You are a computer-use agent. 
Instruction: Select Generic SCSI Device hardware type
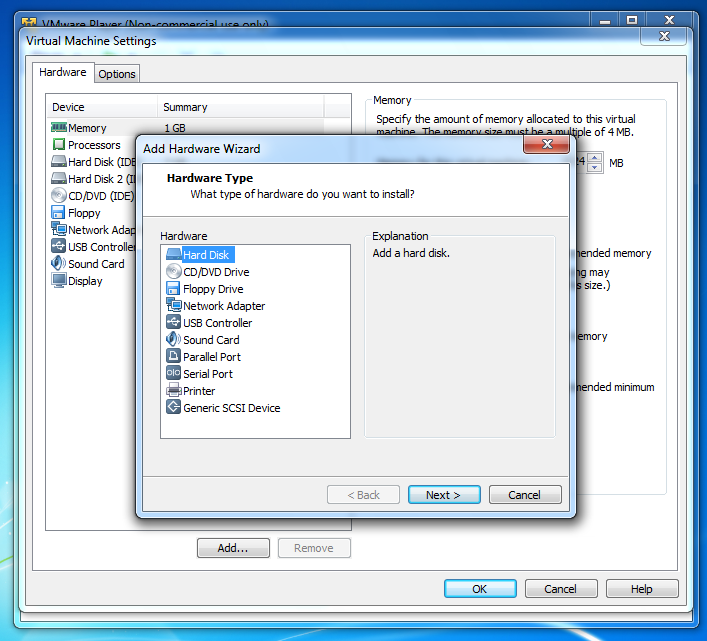[231, 408]
